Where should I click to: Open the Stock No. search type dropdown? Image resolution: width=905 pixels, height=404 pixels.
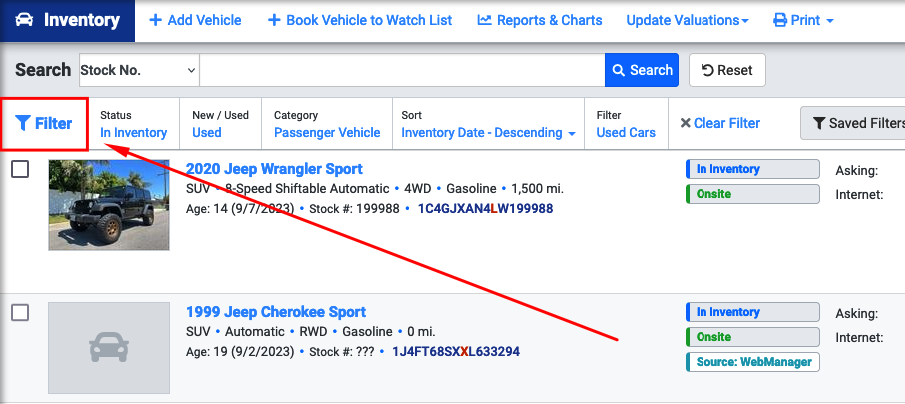pyautogui.click(x=139, y=70)
